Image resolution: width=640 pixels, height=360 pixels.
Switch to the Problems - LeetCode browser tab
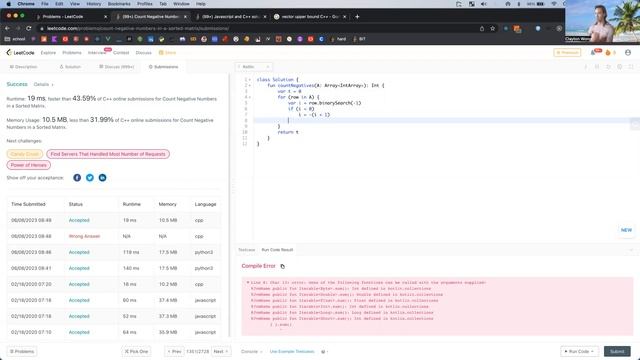click(70, 17)
